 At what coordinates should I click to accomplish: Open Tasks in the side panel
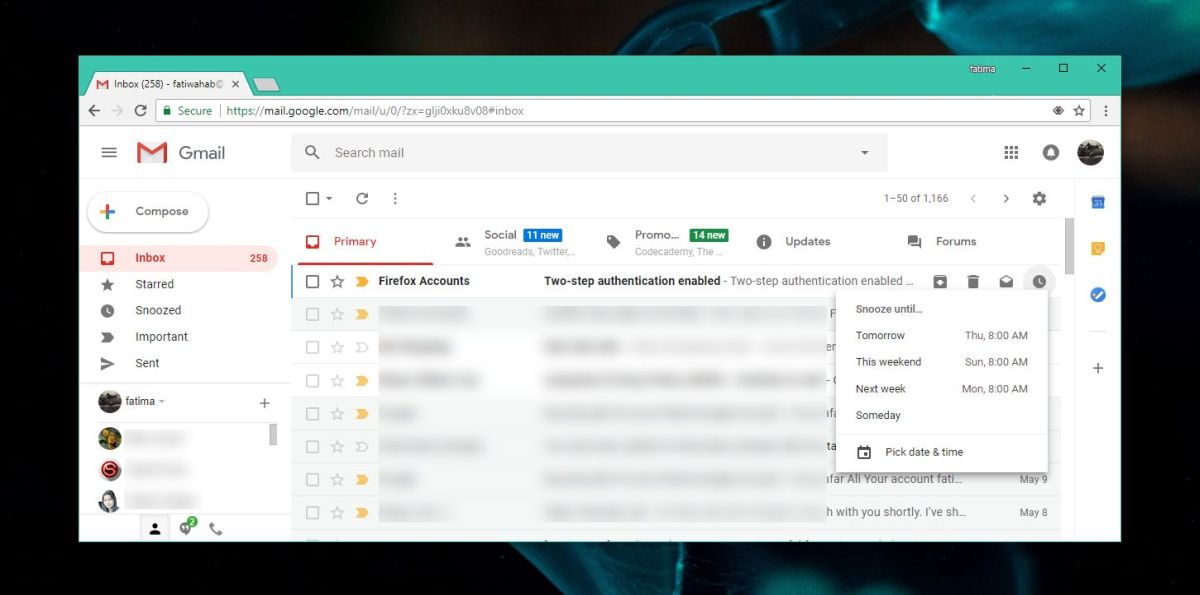1098,295
